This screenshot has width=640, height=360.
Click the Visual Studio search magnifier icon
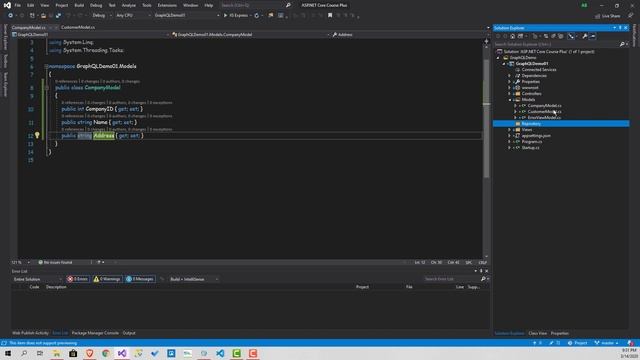pos(288,5)
